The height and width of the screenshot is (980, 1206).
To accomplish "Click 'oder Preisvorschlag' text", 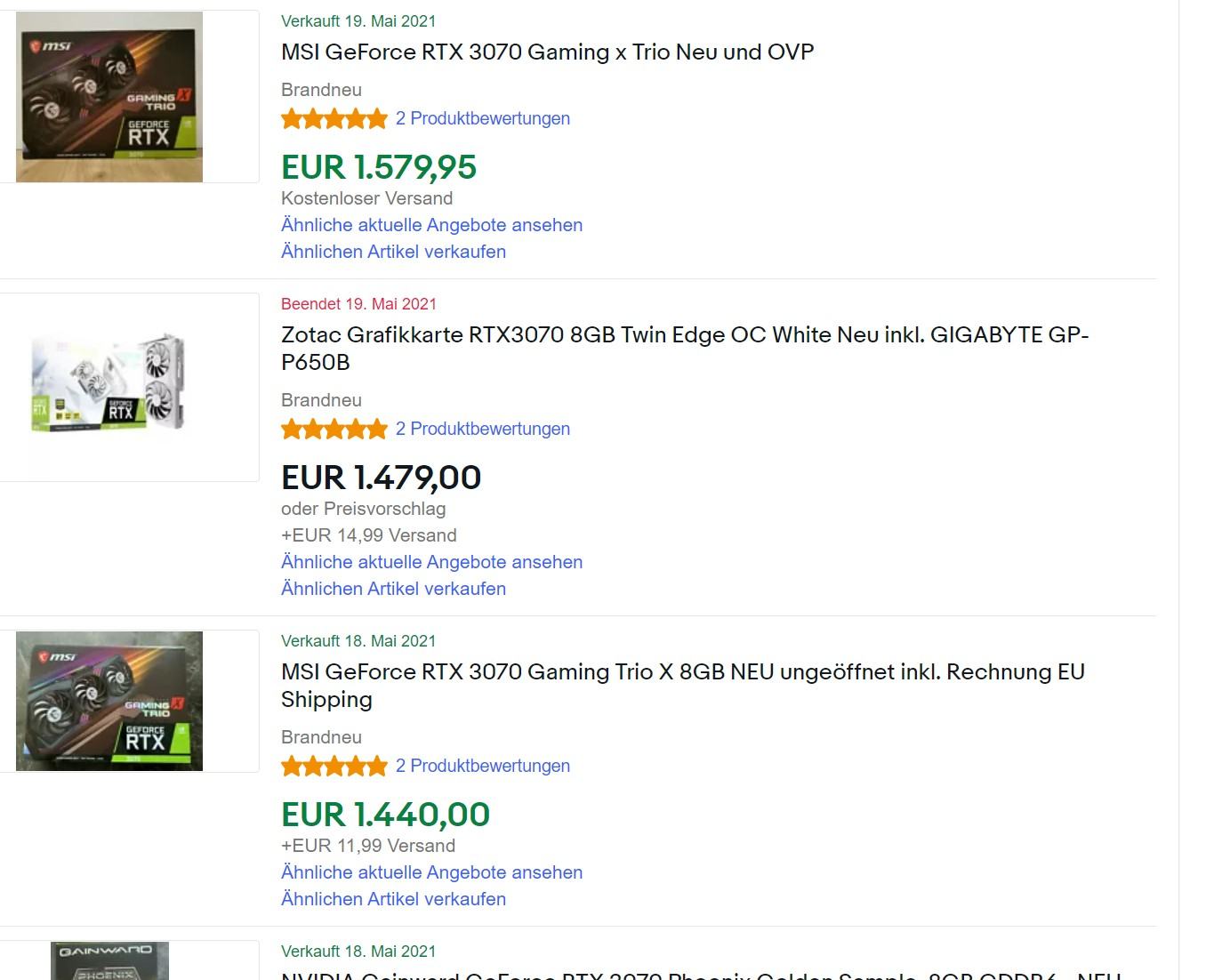I will [364, 509].
